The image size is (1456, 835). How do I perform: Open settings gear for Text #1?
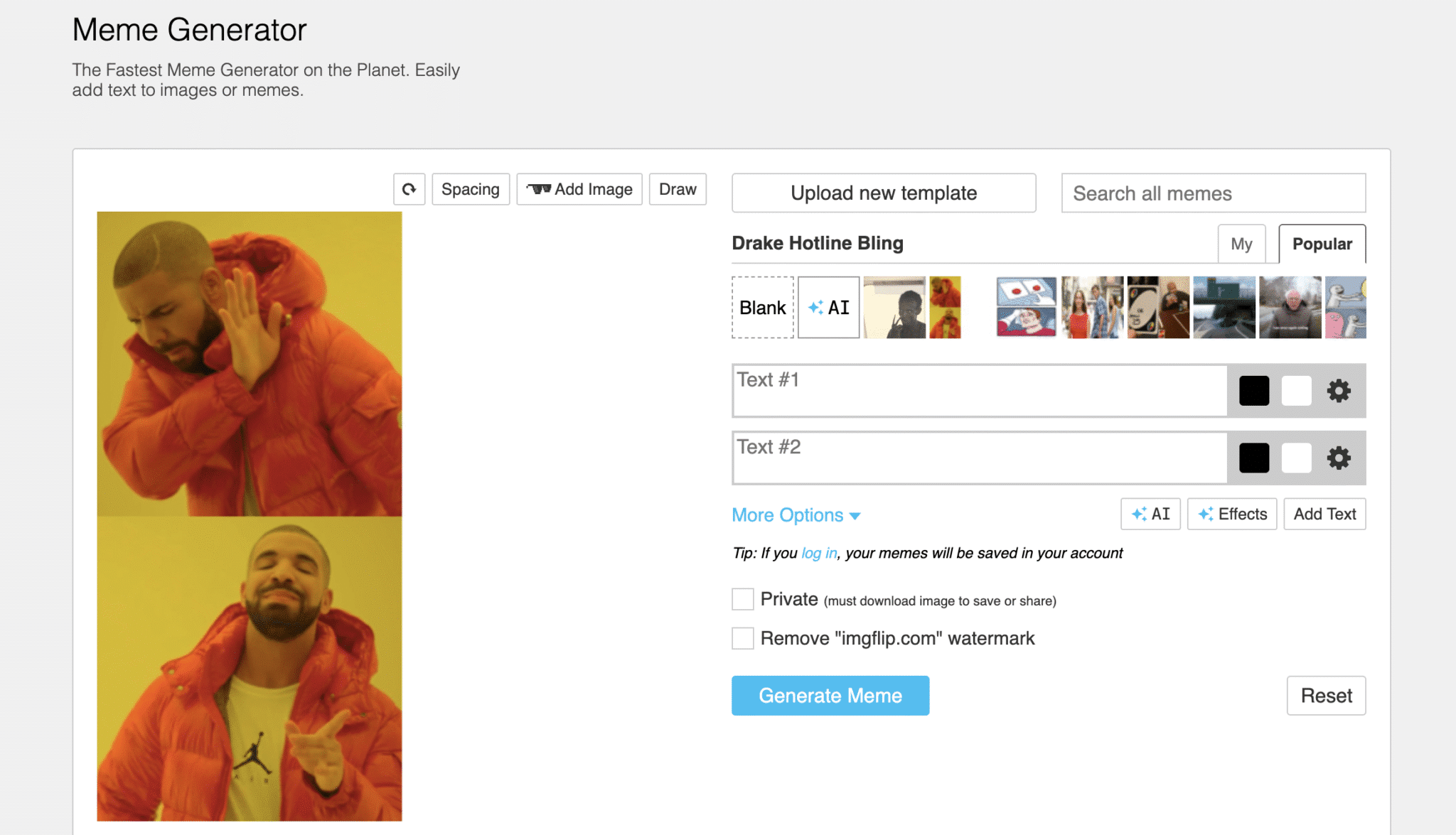[x=1338, y=391]
